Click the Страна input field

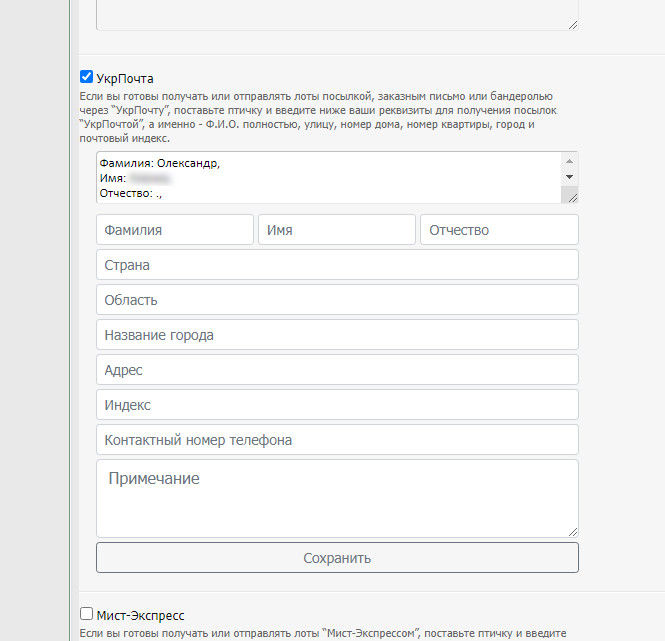point(337,265)
